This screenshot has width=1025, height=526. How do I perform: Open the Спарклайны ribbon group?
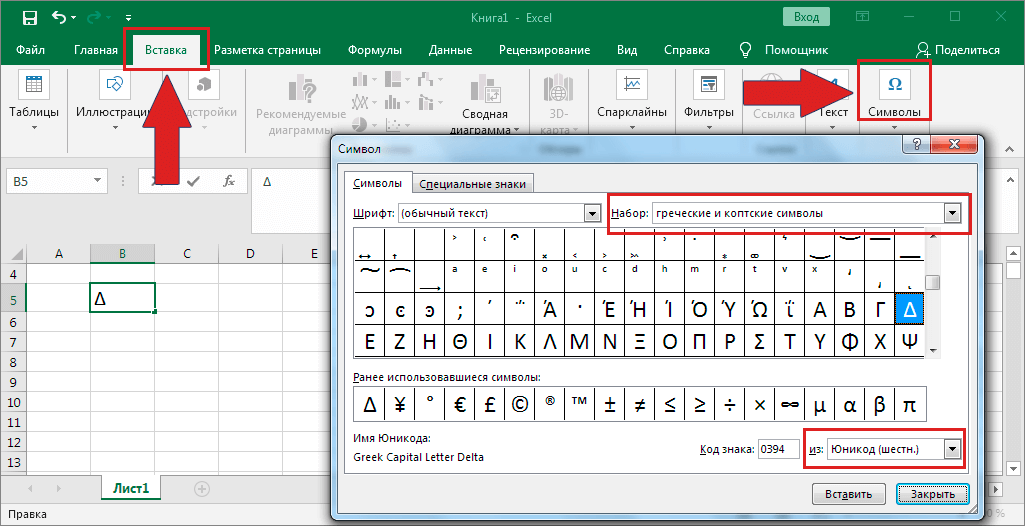pyautogui.click(x=632, y=100)
